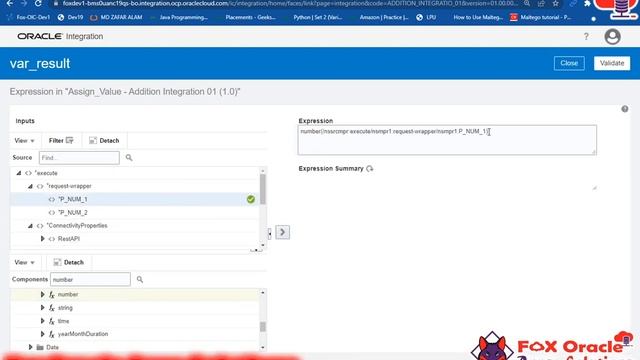Open the Amazon Practice bookmark
The width and height of the screenshot is (640, 360).
384,18
